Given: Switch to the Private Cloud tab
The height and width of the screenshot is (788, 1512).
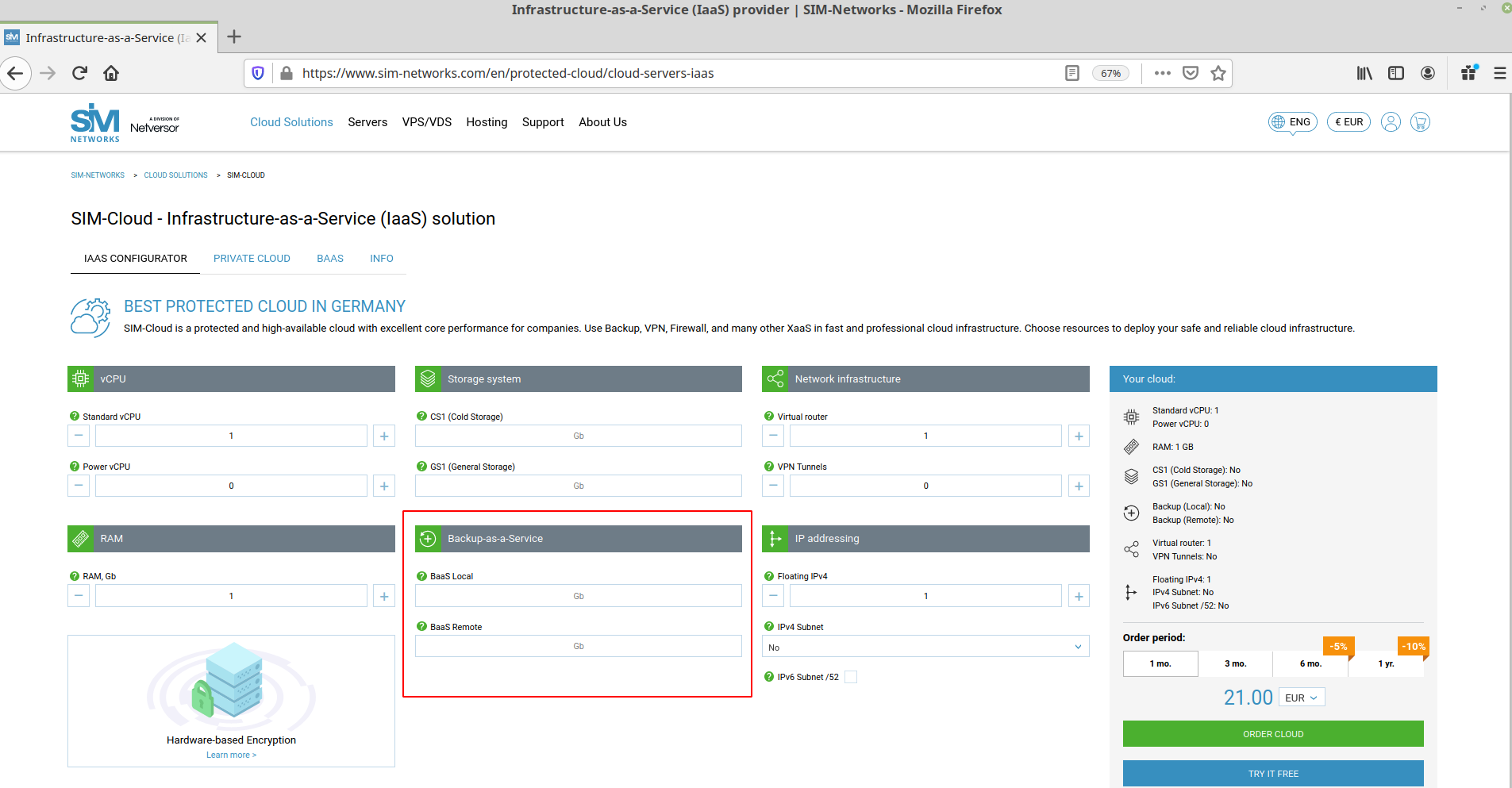Looking at the screenshot, I should point(252,259).
